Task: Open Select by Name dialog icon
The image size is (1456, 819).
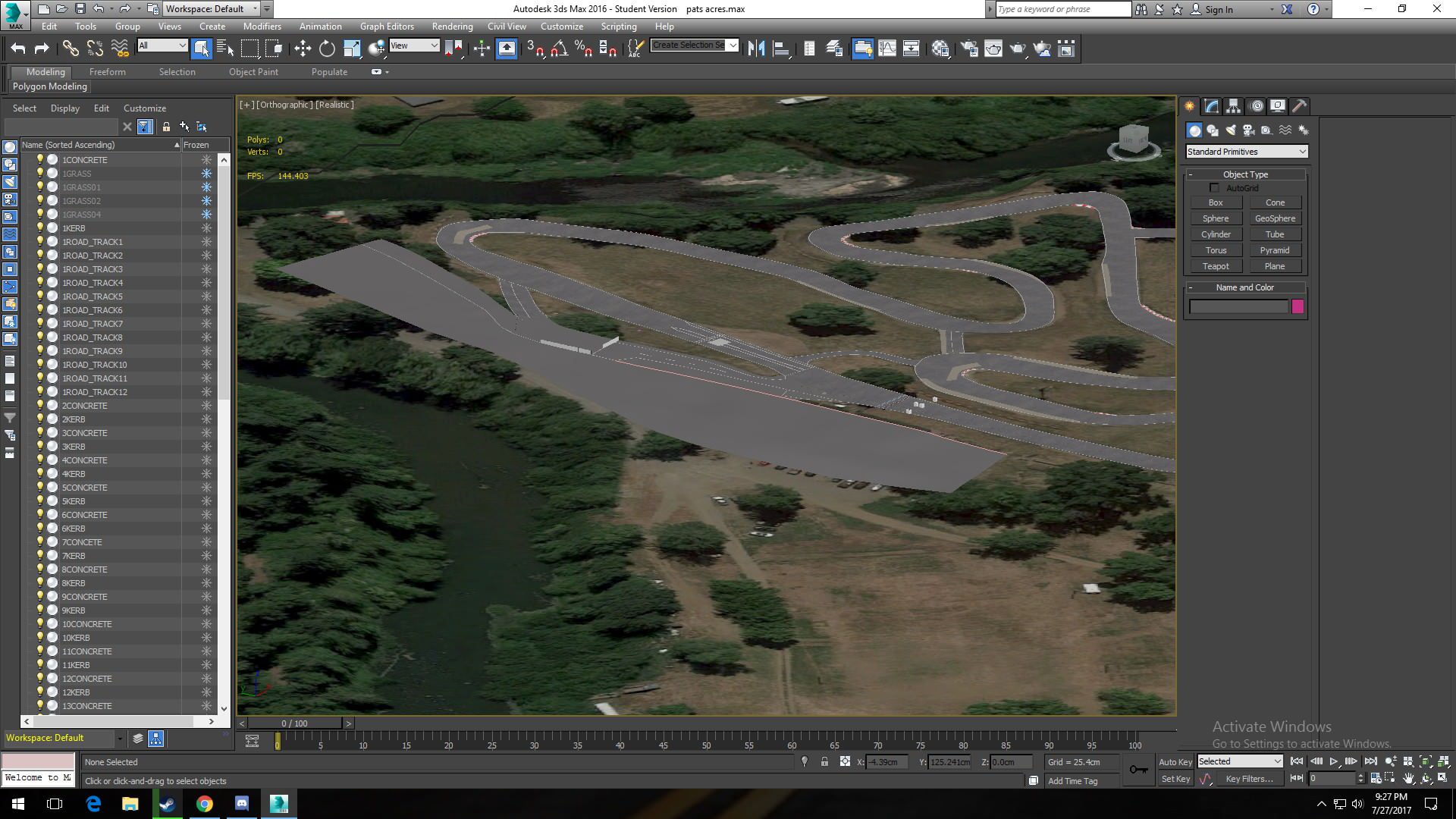Action: (x=225, y=49)
